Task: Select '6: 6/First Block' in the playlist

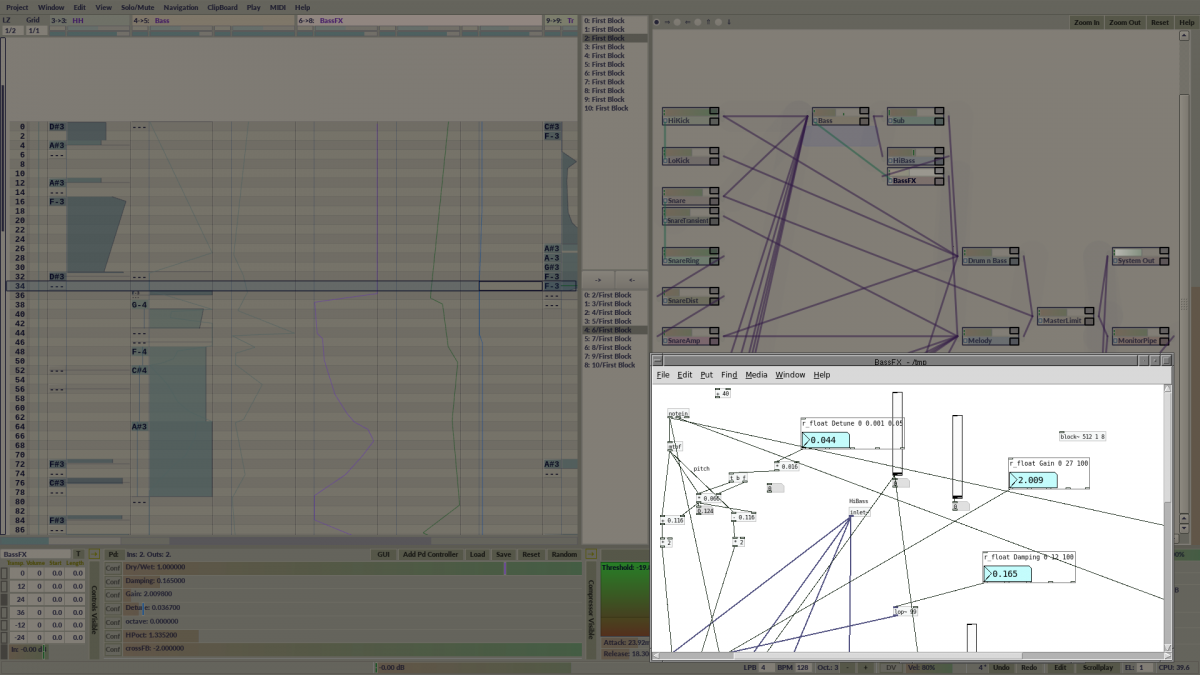Action: [609, 330]
